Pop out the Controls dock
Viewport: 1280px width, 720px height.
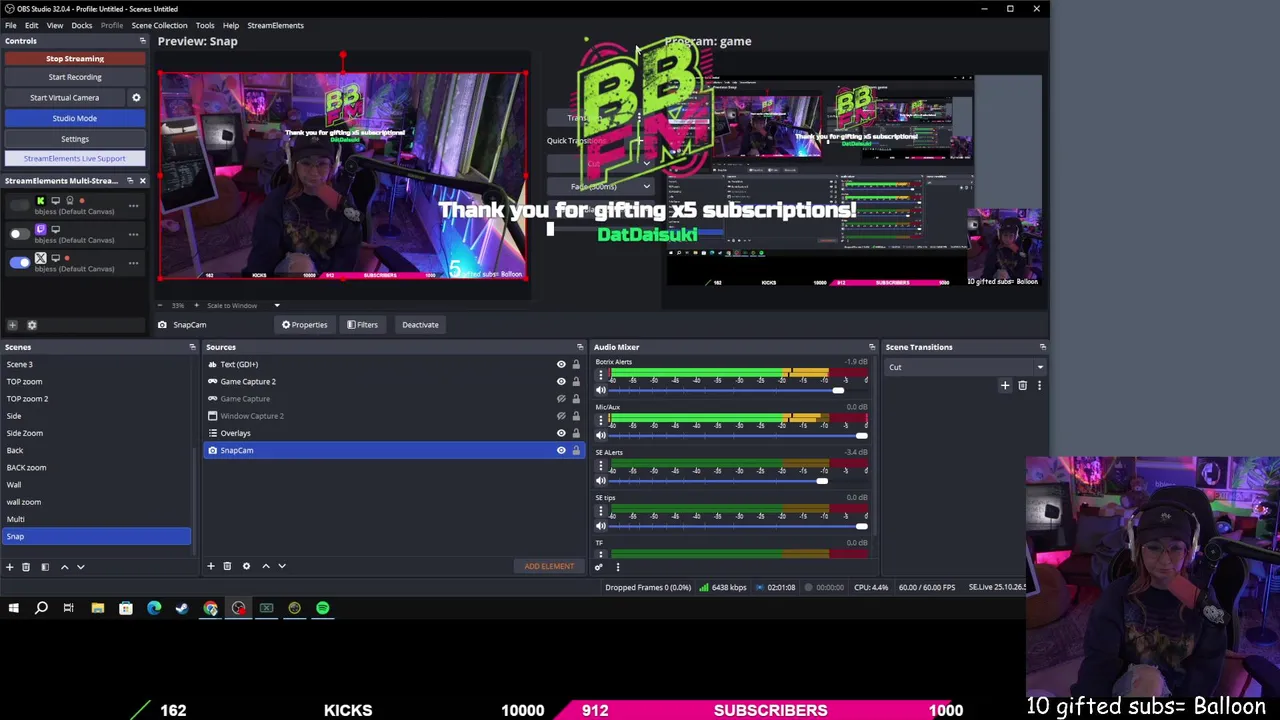142,41
